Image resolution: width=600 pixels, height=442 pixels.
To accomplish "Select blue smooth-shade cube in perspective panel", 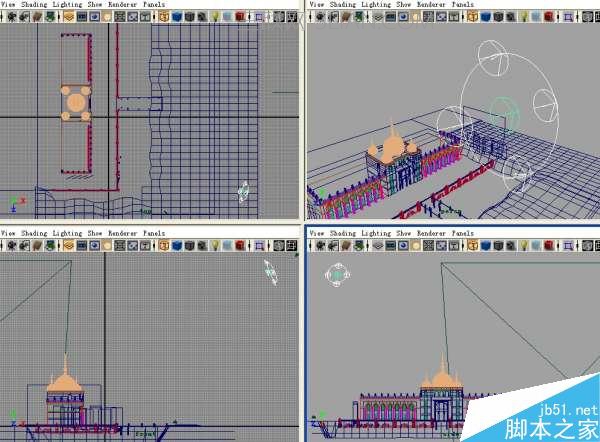I will click(x=486, y=17).
